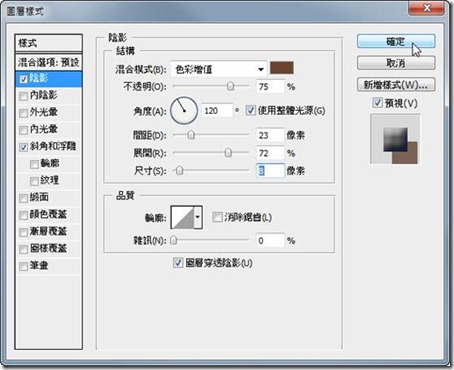Close the 圖層樣式 dialog window

(x=427, y=8)
